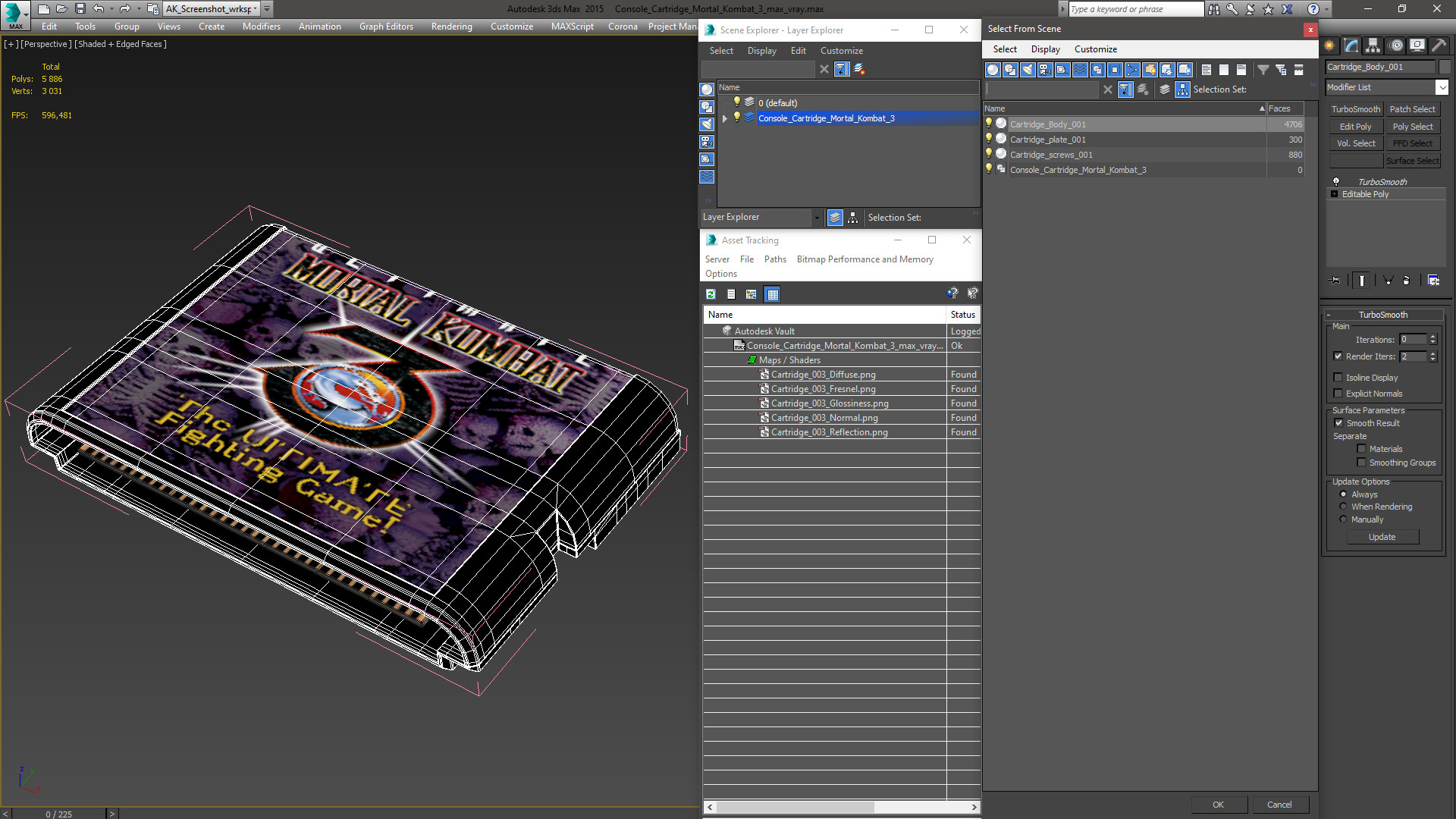Screen dimensions: 1456x819
Task: Open the Motion panel tab
Action: click(1395, 45)
